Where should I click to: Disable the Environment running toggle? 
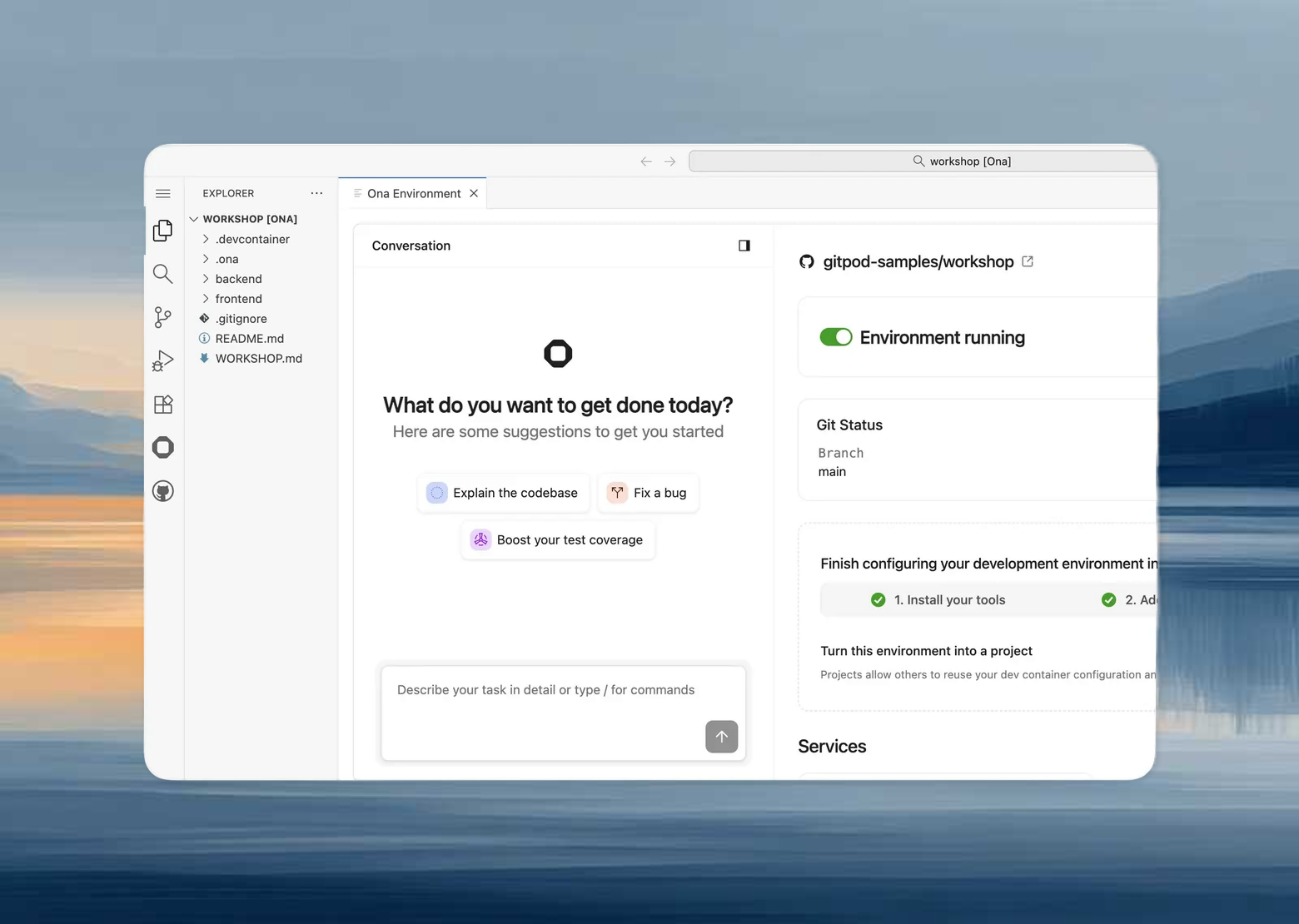836,336
